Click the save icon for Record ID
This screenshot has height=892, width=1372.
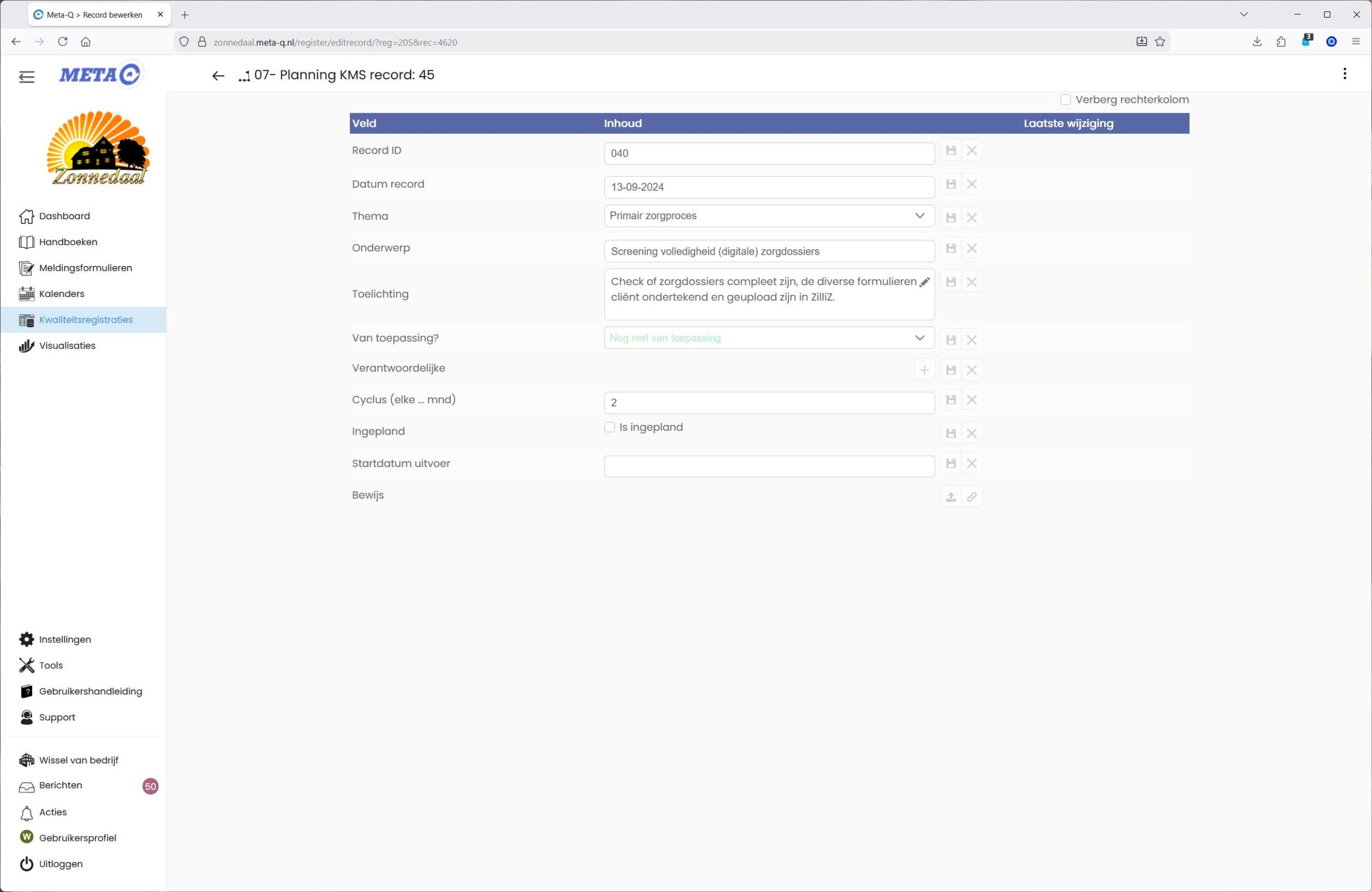point(951,151)
